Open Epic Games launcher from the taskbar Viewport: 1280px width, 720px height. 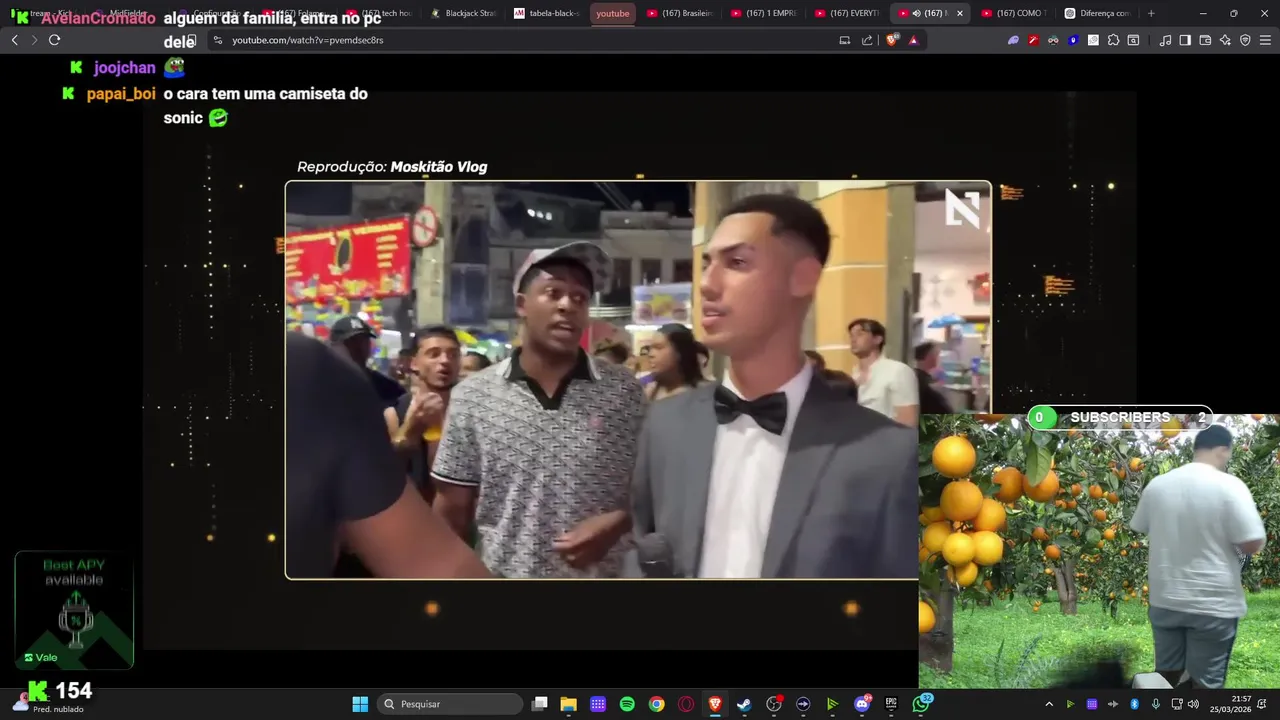[x=891, y=704]
